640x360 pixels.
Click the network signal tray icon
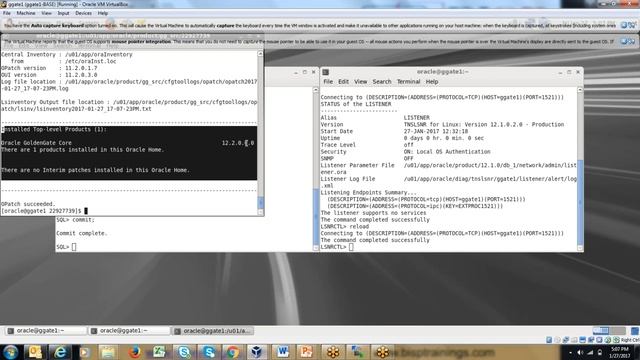click(x=590, y=352)
